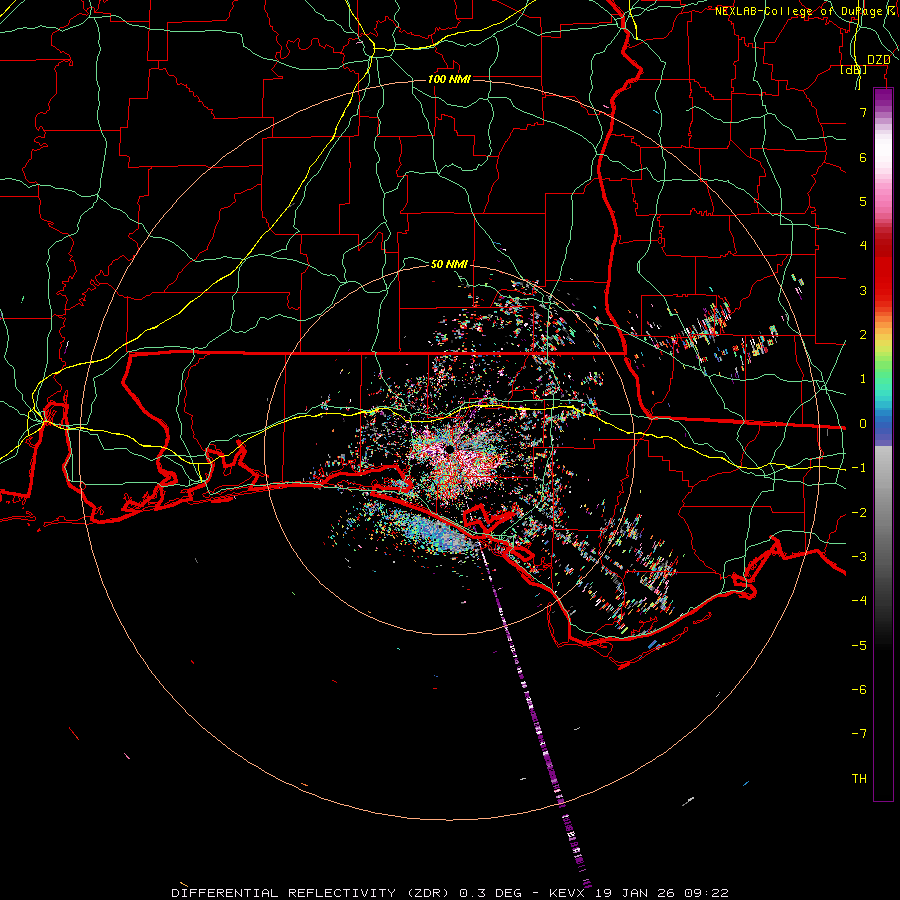This screenshot has width=900, height=900.
Task: Click the 50 NMI range ring label
Action: point(449,264)
